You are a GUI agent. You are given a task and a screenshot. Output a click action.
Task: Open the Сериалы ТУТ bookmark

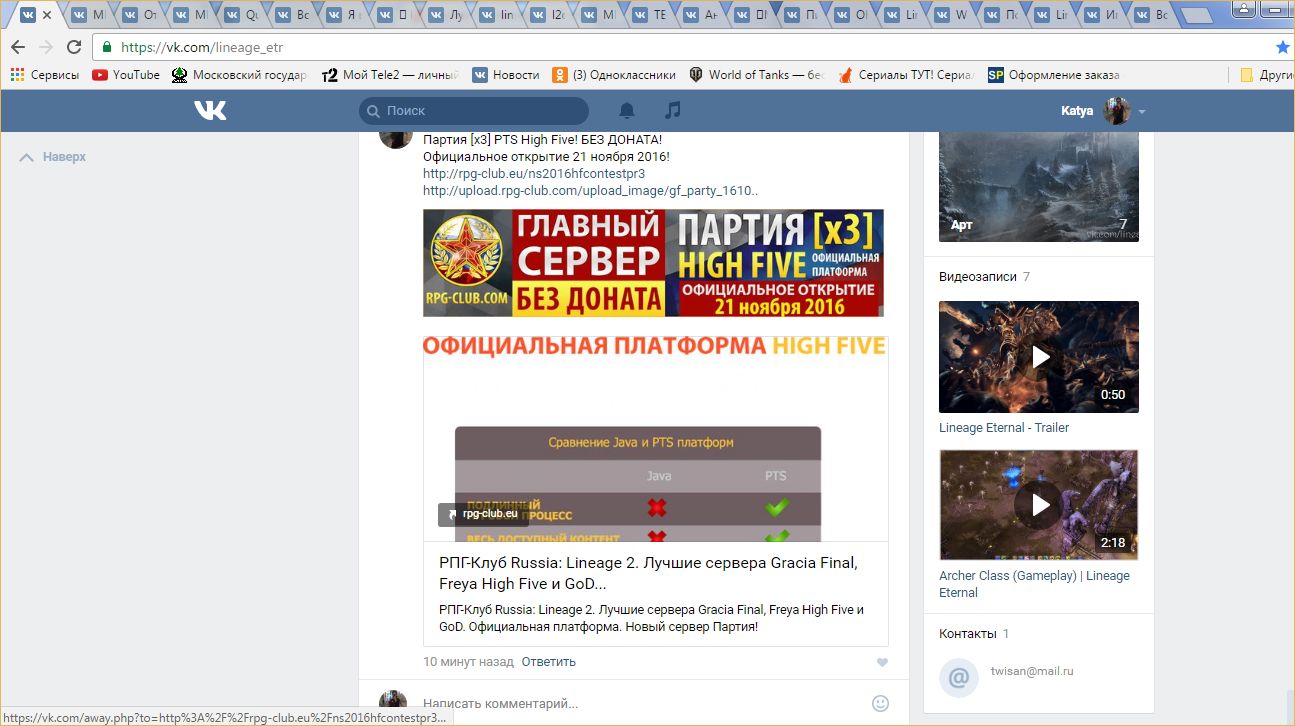907,75
